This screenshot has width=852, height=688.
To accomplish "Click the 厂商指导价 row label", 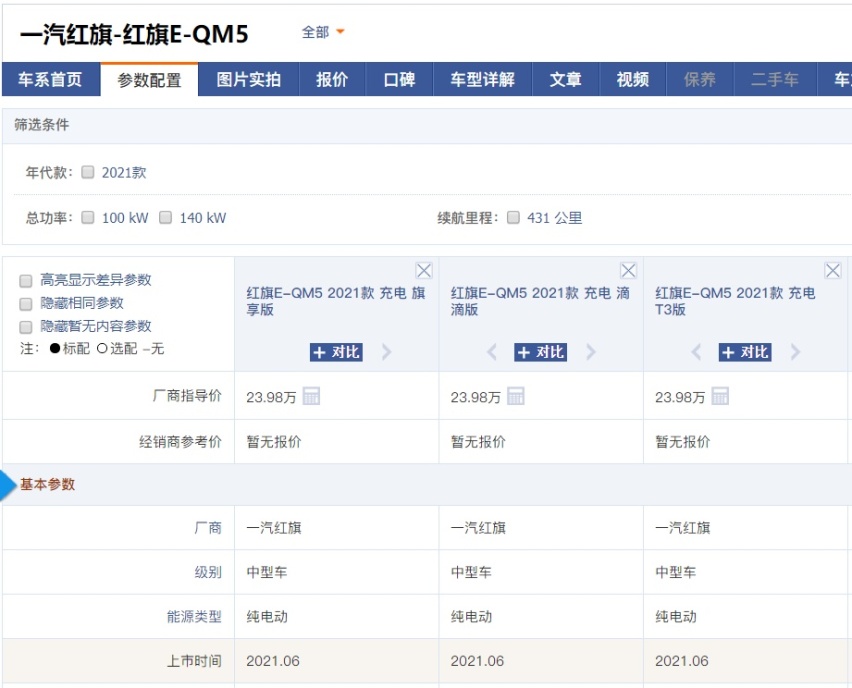I will tap(187, 396).
